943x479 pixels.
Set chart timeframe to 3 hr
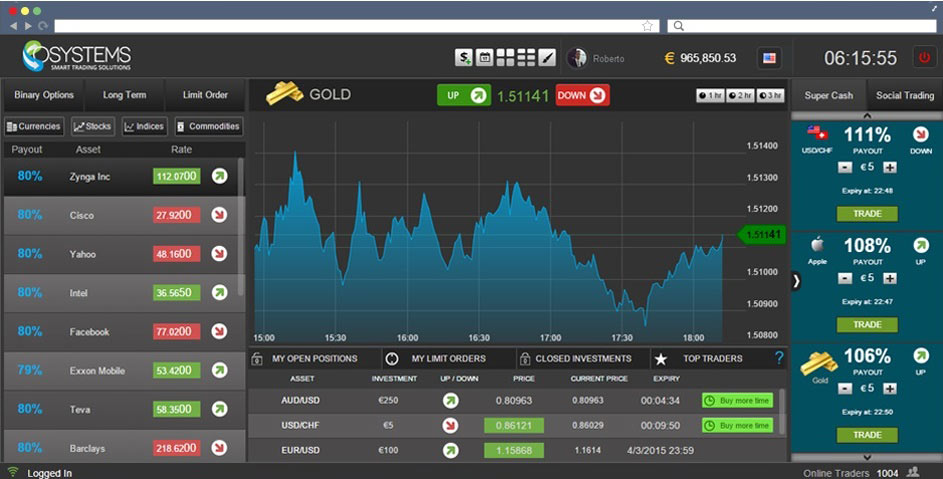770,96
